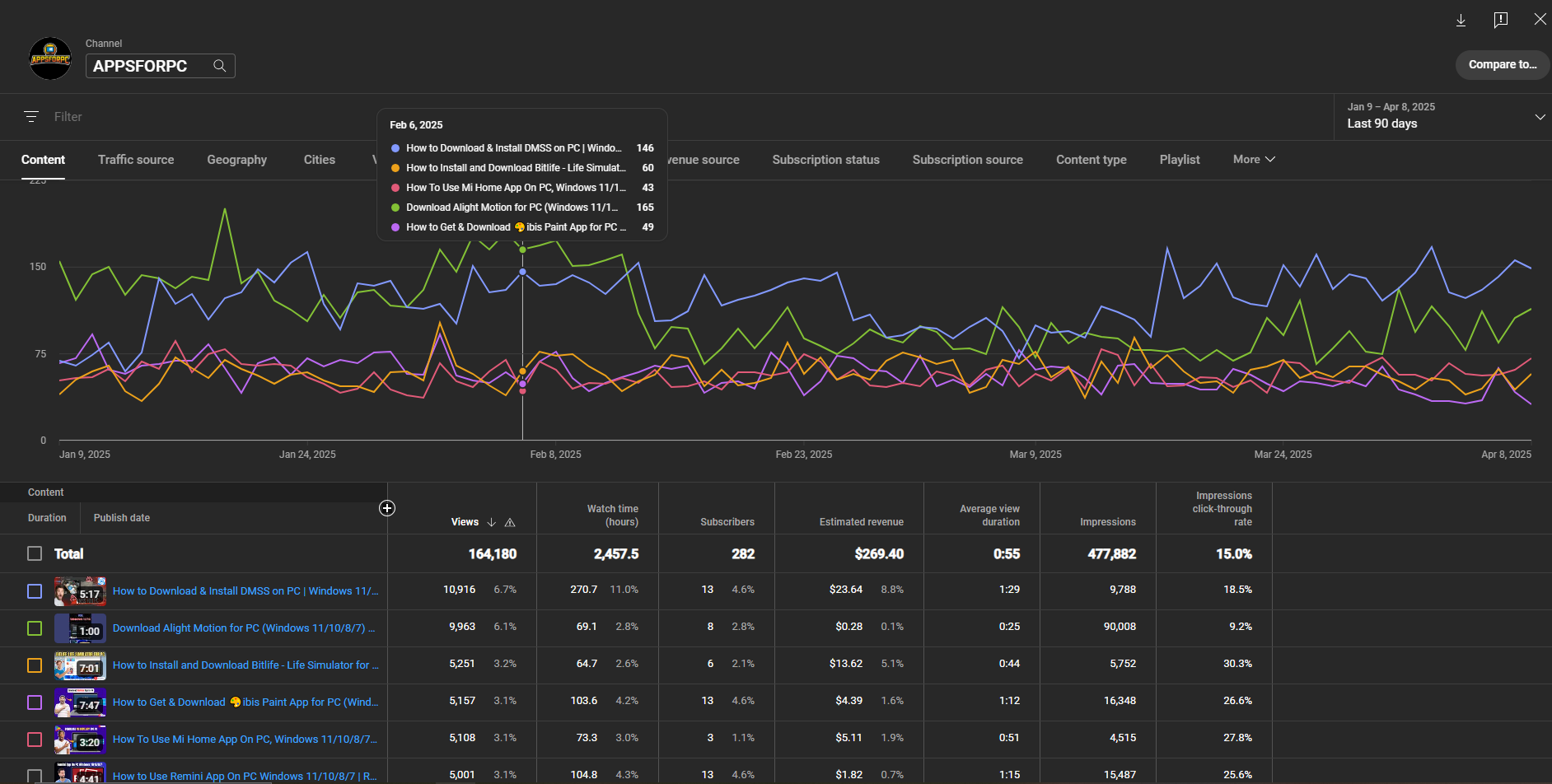
Task: Click the Bitlife video thumbnail 7:01
Action: (80, 665)
